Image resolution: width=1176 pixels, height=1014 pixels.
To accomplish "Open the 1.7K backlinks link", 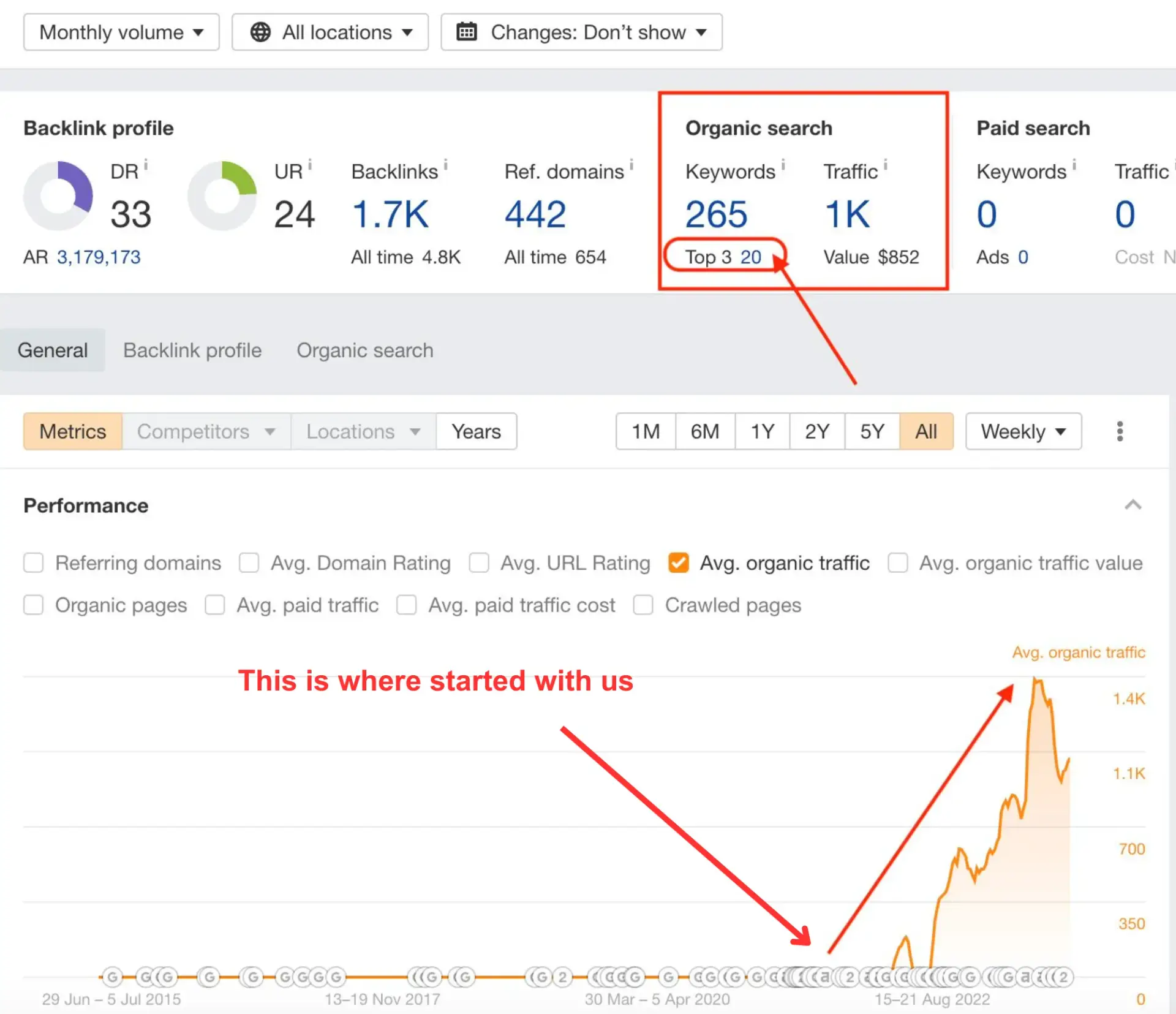I will (x=390, y=214).
